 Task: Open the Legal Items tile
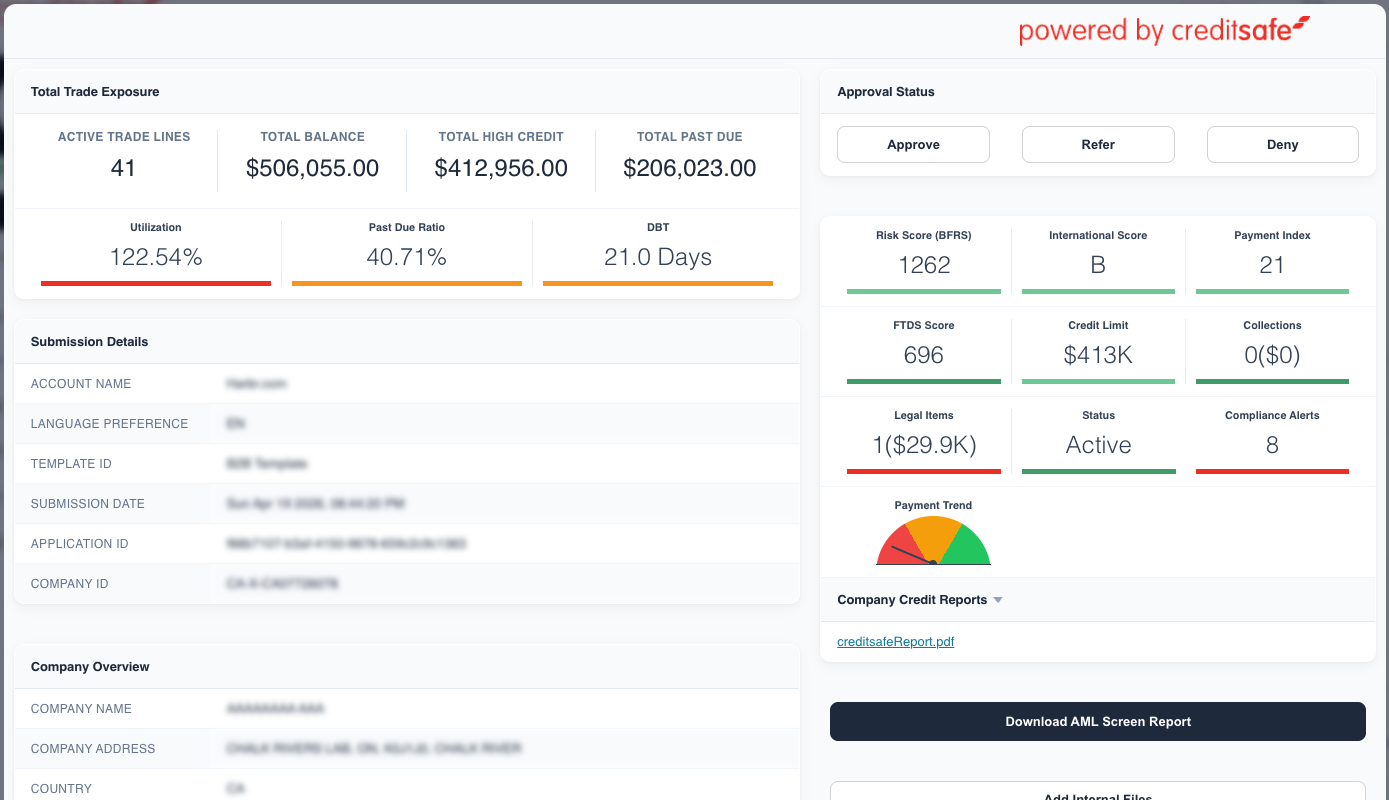coord(923,437)
